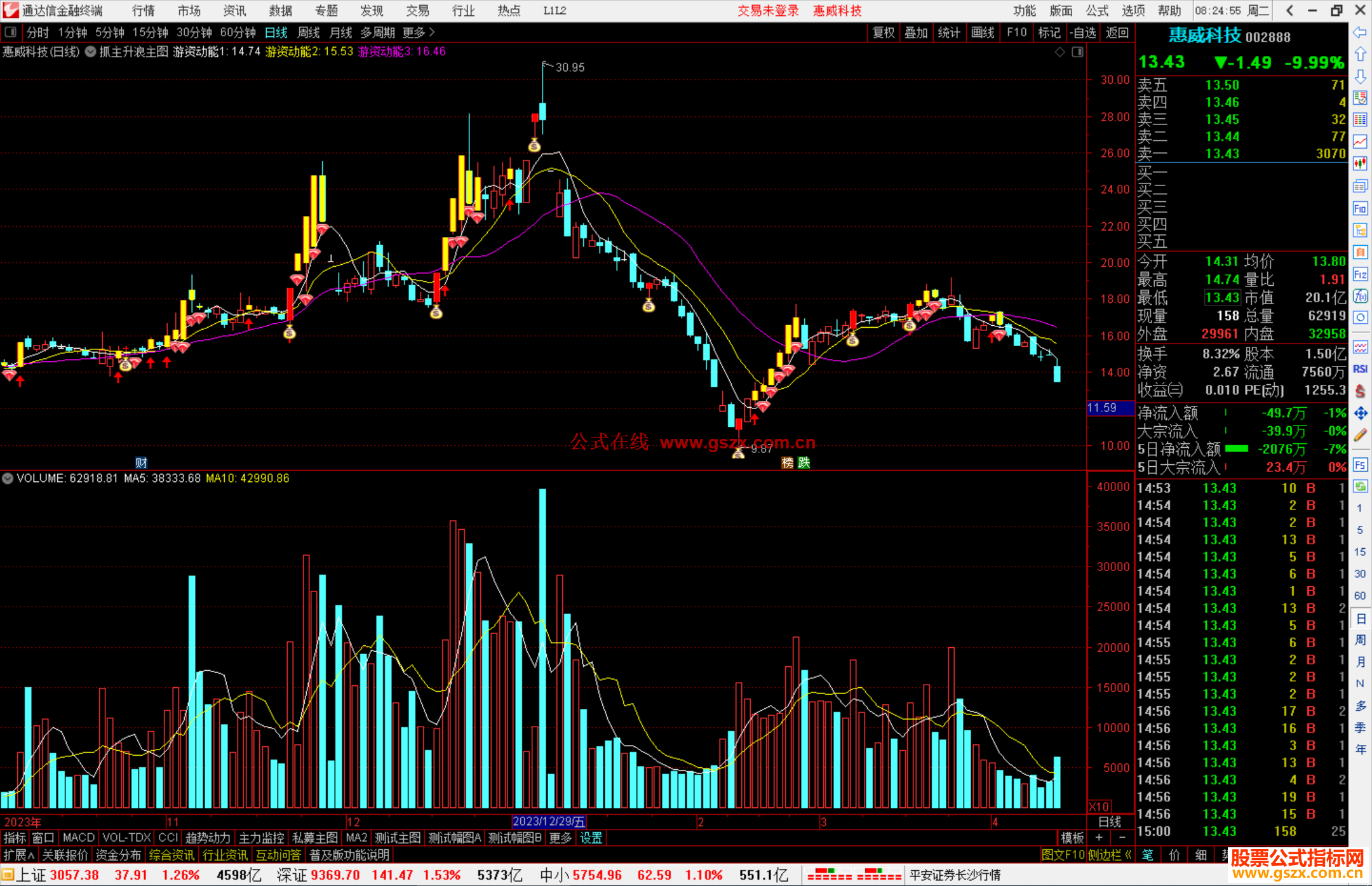Toggle the VOLUME indicator circle button
This screenshot has width=1372, height=886.
(x=8, y=478)
